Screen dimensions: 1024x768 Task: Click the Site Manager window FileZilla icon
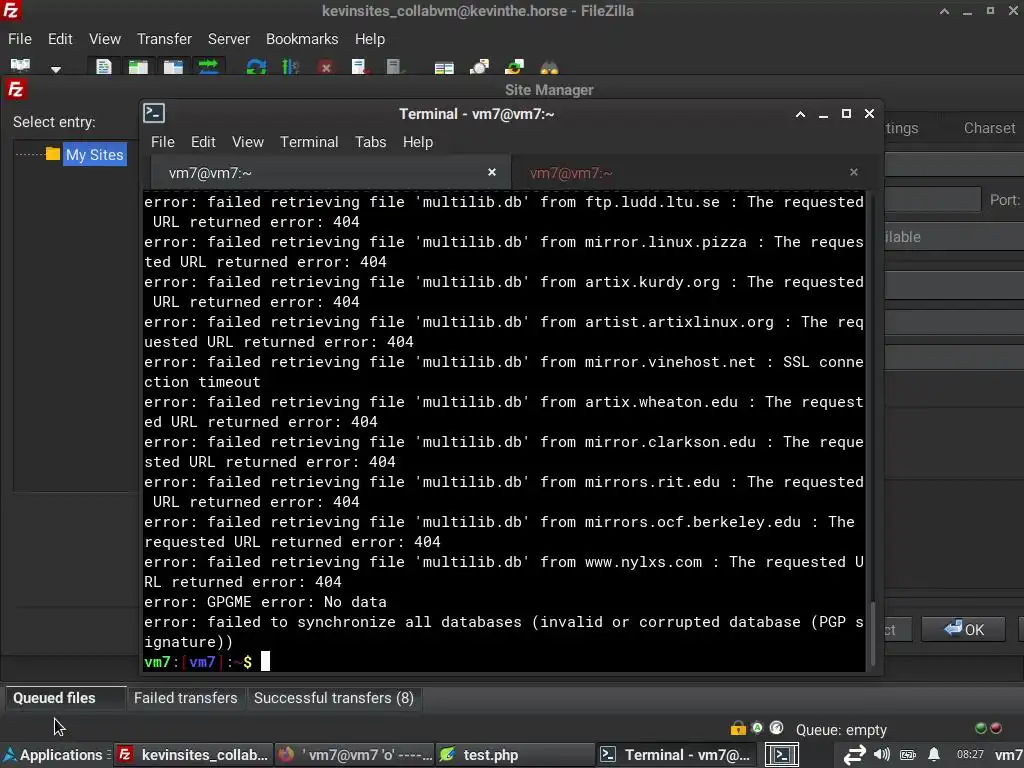(x=16, y=89)
